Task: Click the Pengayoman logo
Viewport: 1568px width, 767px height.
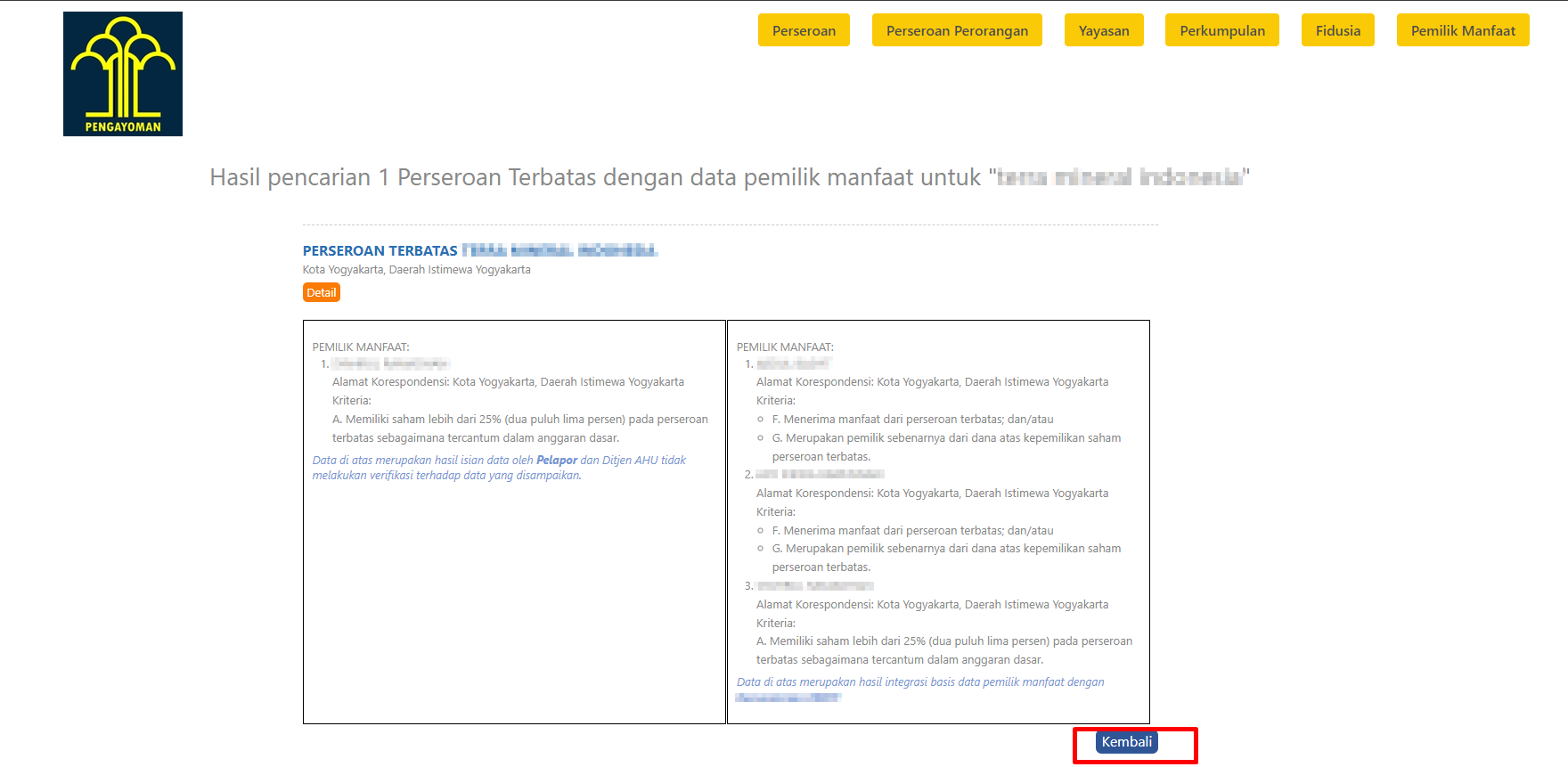Action: pos(123,74)
